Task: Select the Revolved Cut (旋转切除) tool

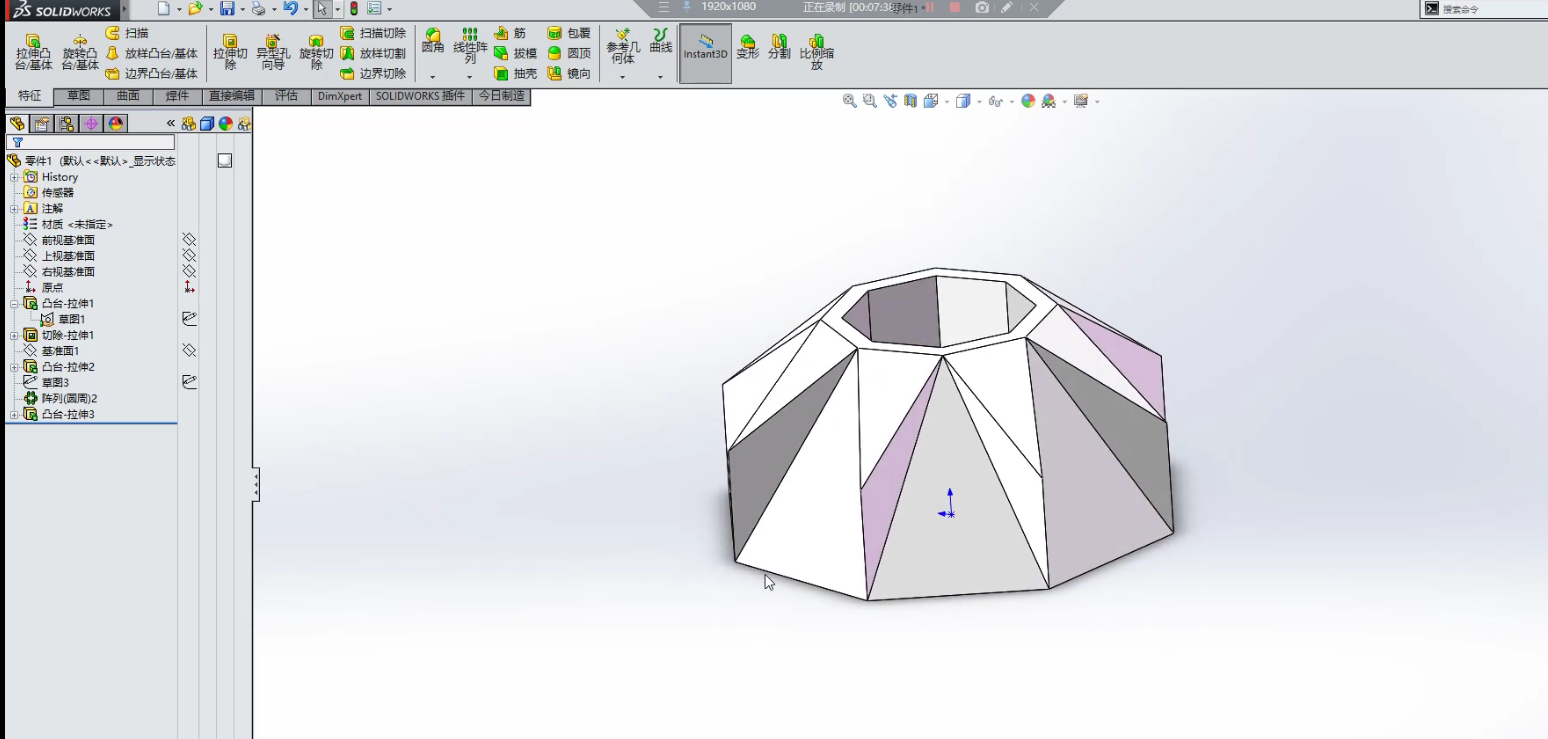Action: click(x=316, y=52)
